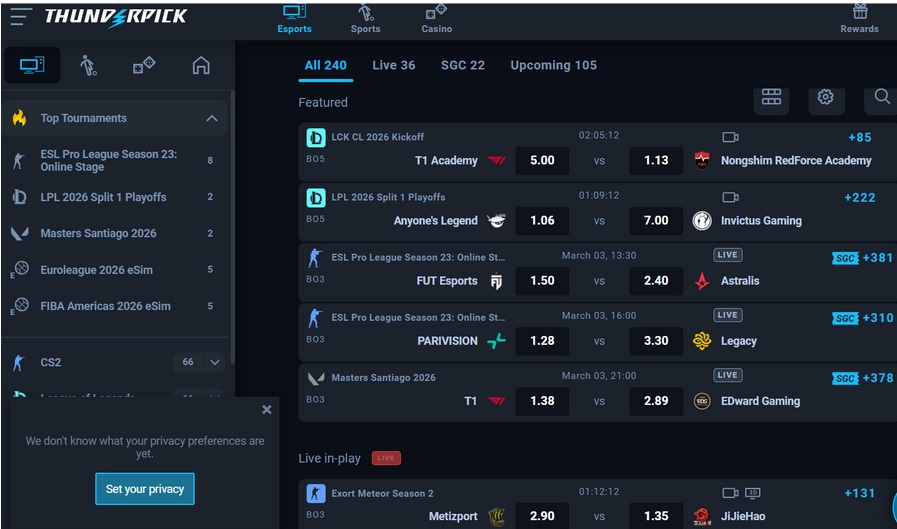Switch to the All 240 tab
897x529 pixels.
(x=326, y=65)
